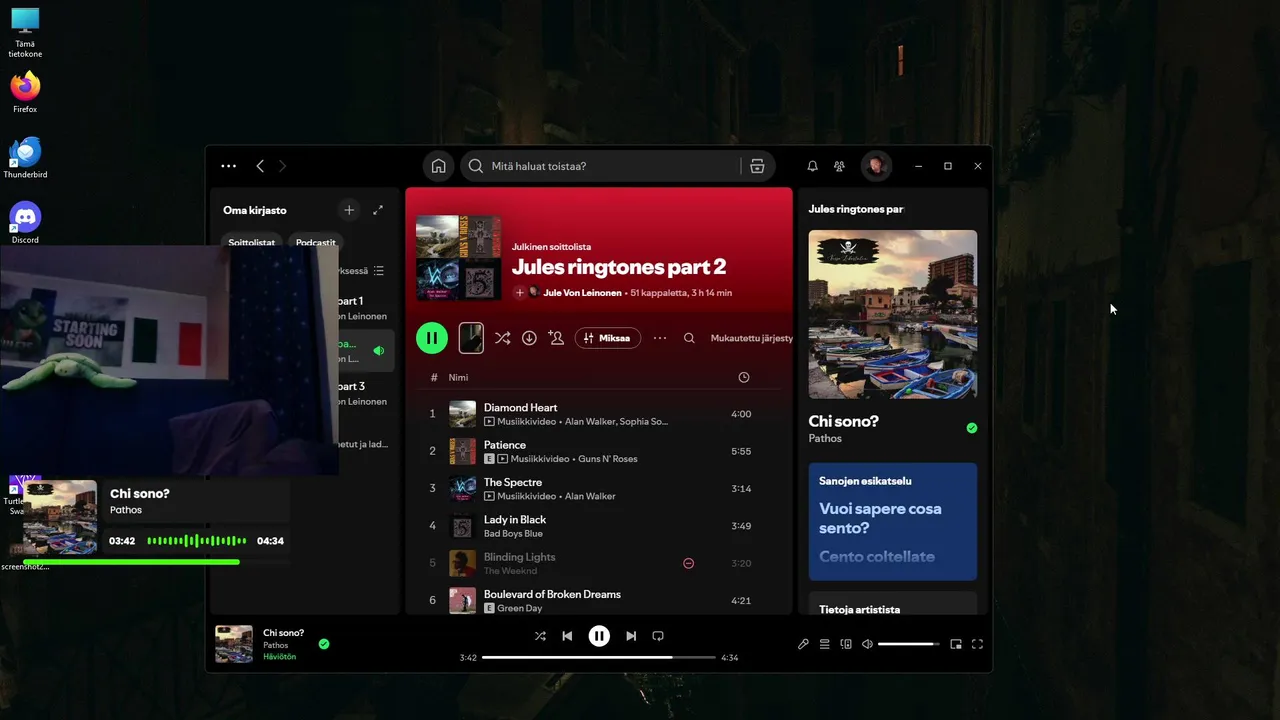Screen dimensions: 1280x720
Task: Open Chi sono? album art in right panel
Action: (893, 315)
